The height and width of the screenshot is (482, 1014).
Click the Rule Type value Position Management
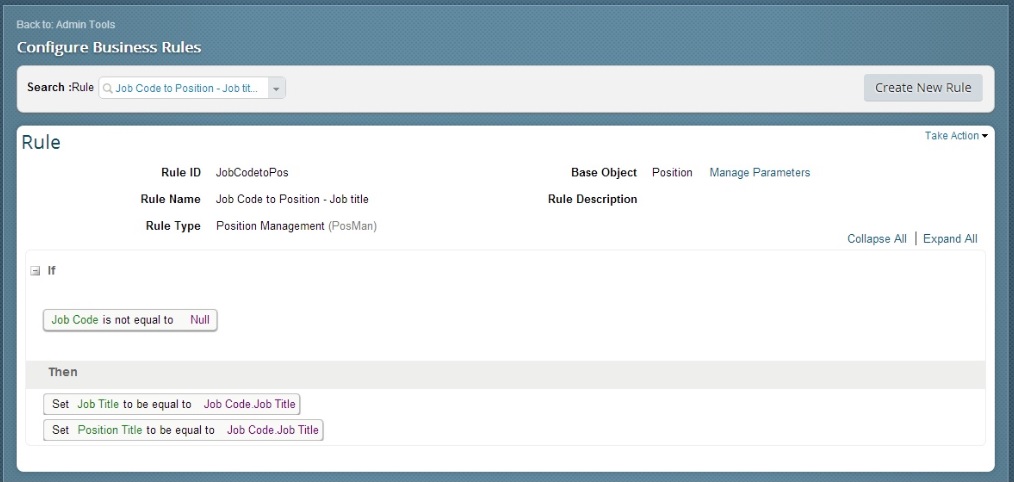pos(270,226)
